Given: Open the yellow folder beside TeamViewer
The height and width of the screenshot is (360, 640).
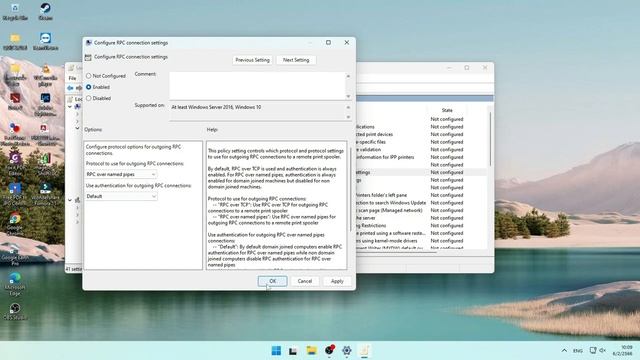Looking at the screenshot, I should [x=15, y=41].
